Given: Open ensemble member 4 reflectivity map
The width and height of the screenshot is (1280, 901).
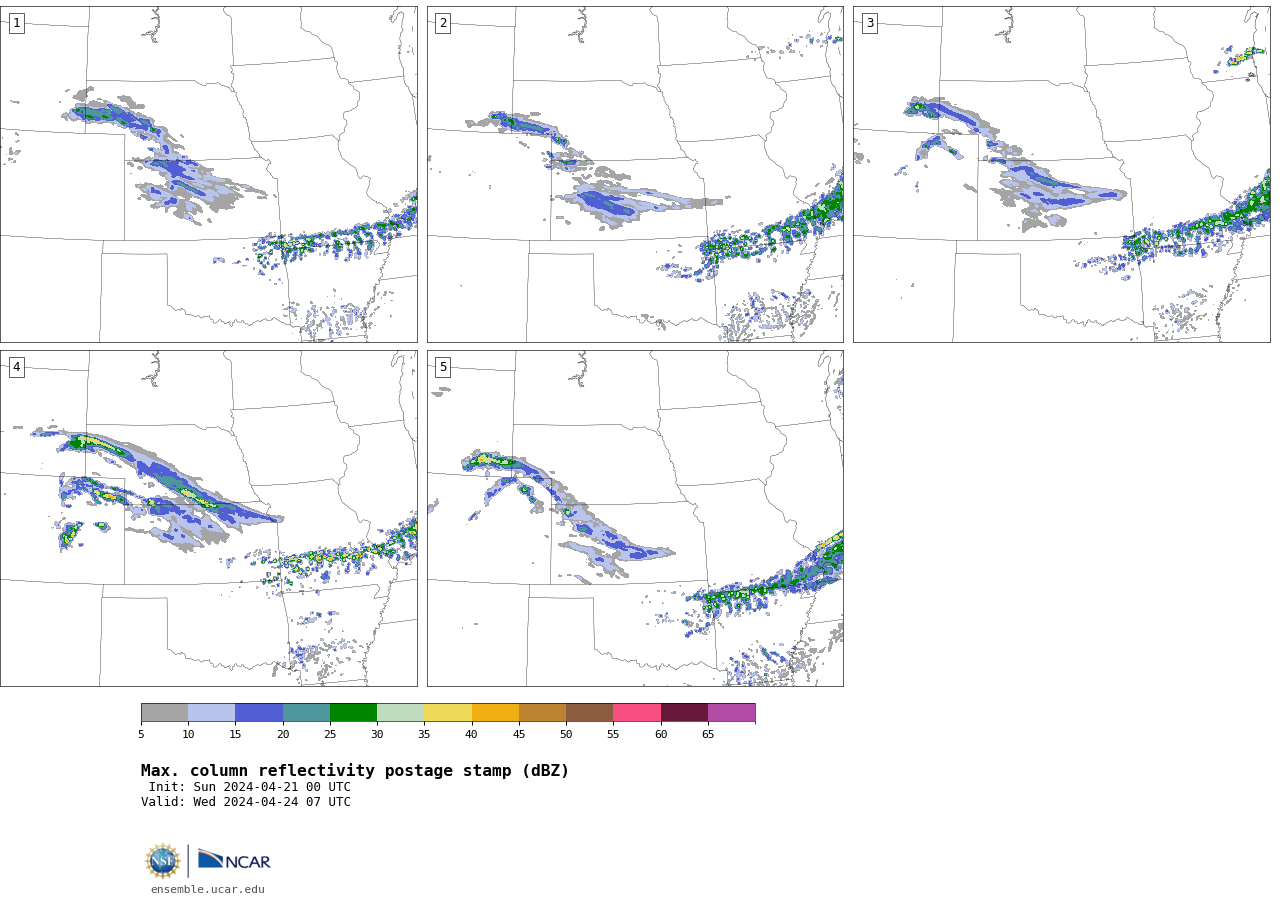Looking at the screenshot, I should [208, 518].
